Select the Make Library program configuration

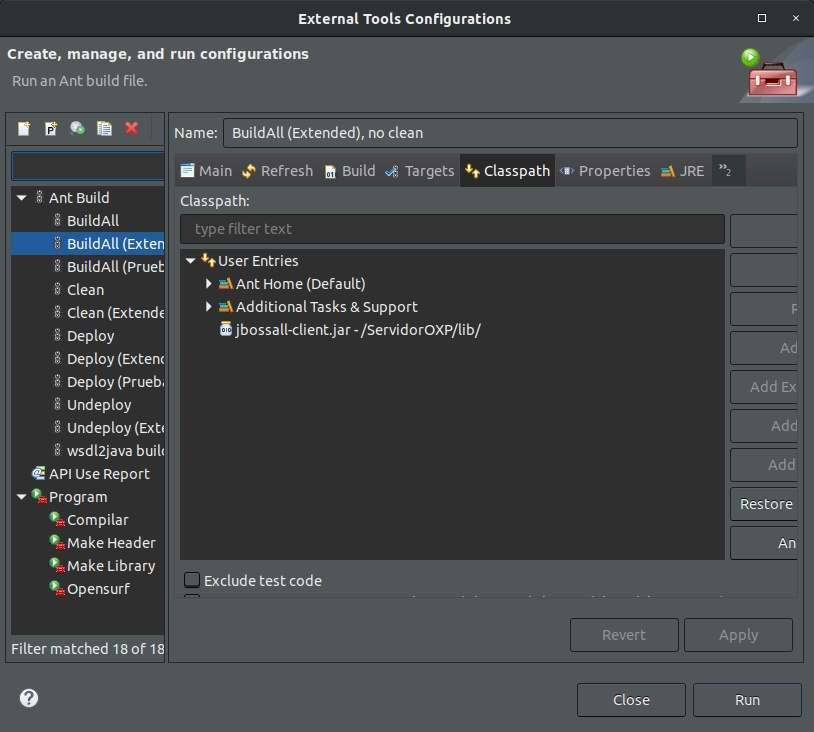(102, 565)
